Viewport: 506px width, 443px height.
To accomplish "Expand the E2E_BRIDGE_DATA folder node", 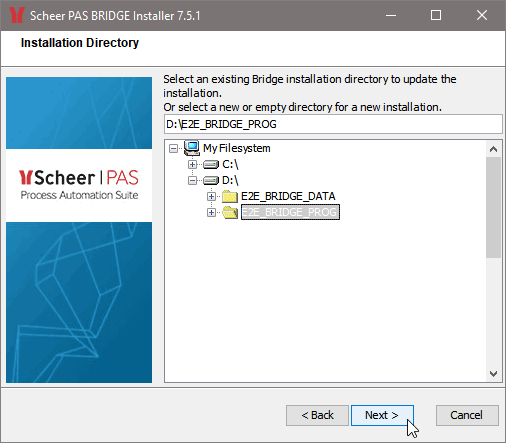I will (x=211, y=196).
